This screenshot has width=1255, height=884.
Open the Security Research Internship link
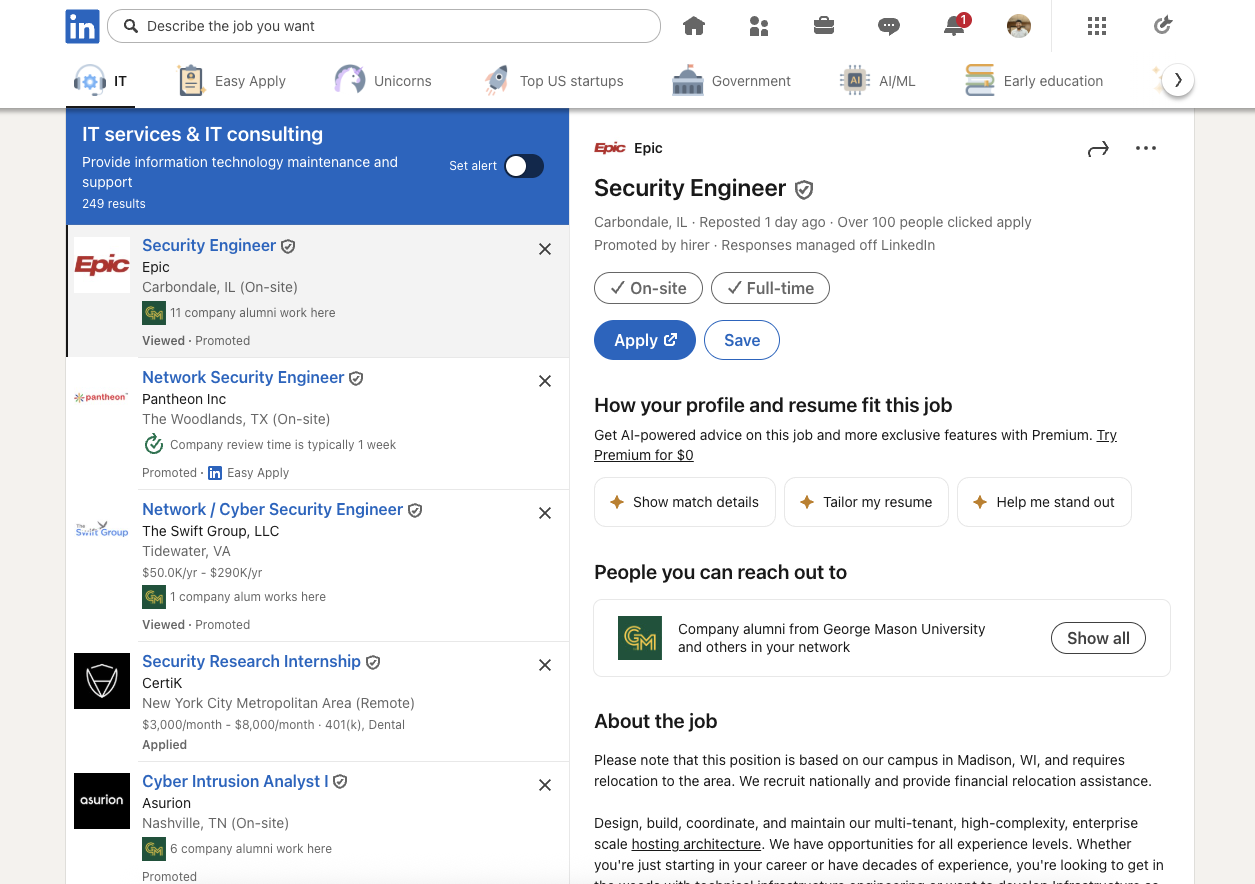tap(251, 661)
